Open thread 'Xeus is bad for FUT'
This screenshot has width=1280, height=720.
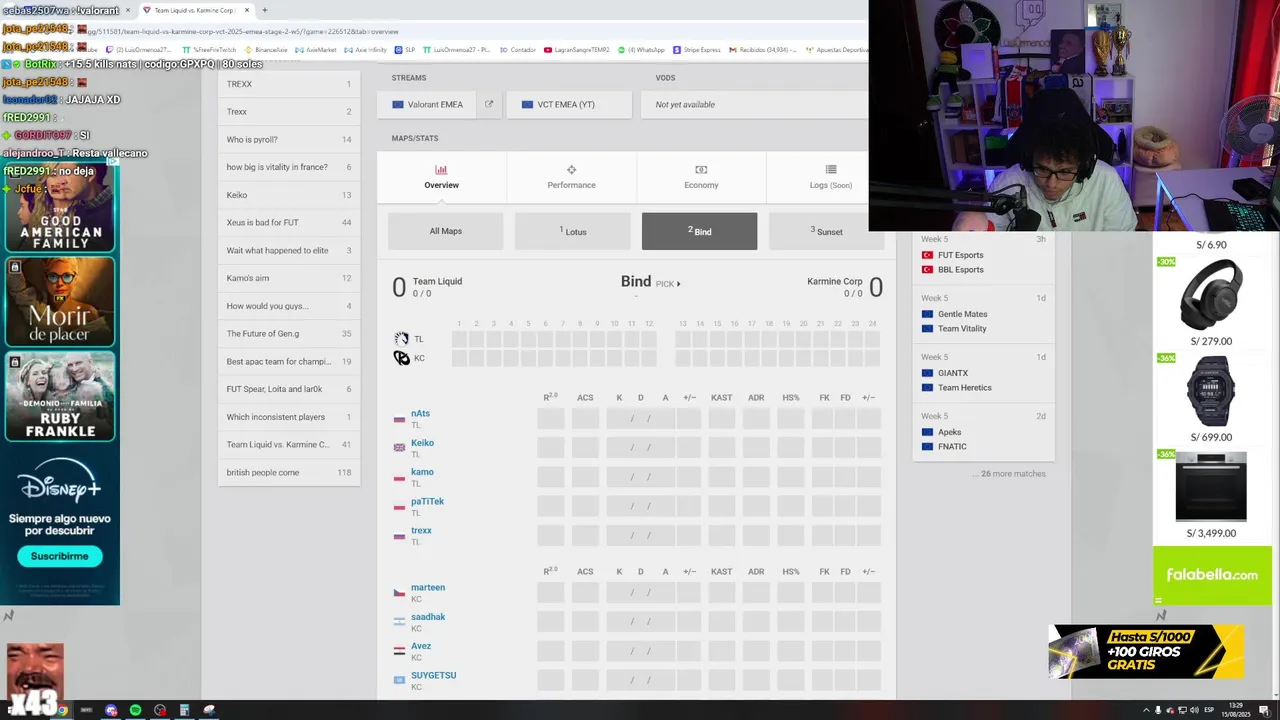[x=289, y=222]
